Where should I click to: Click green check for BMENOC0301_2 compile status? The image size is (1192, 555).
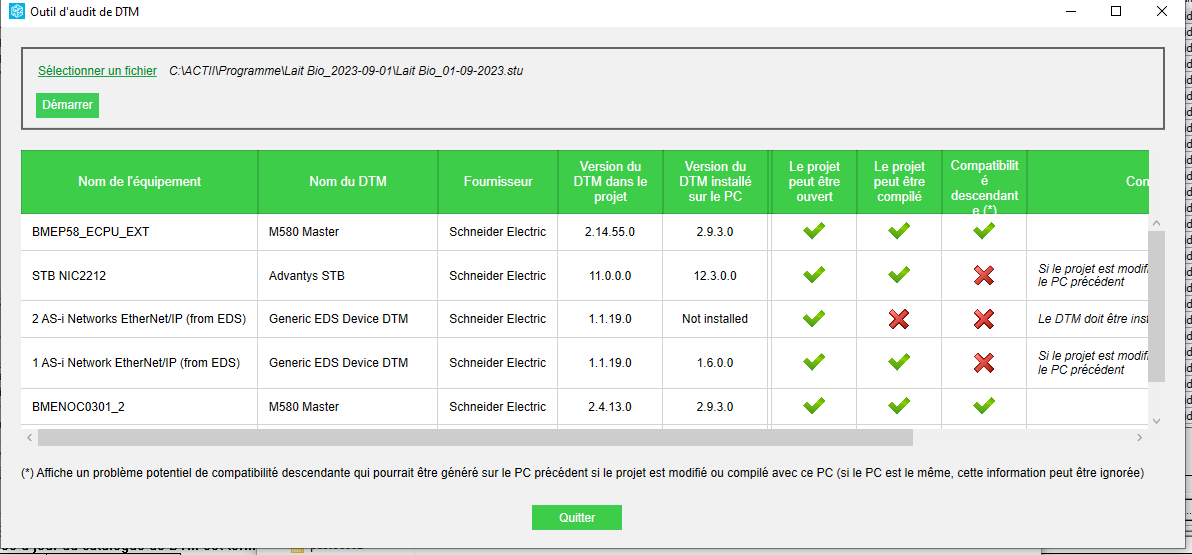pyautogui.click(x=899, y=406)
